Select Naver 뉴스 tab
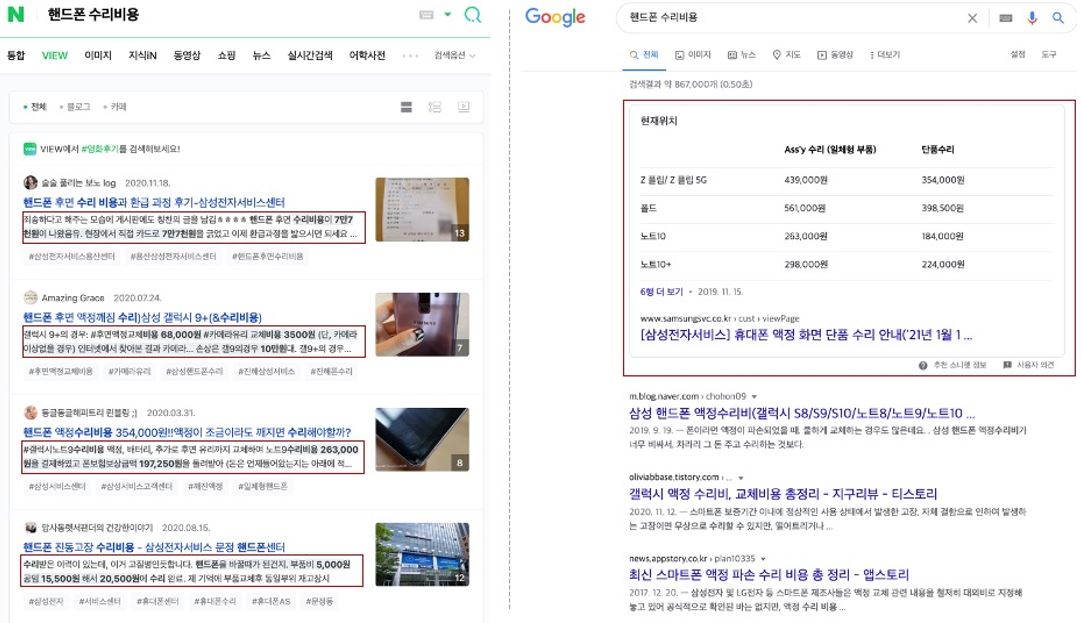Image resolution: width=1081 pixels, height=623 pixels. [x=261, y=55]
